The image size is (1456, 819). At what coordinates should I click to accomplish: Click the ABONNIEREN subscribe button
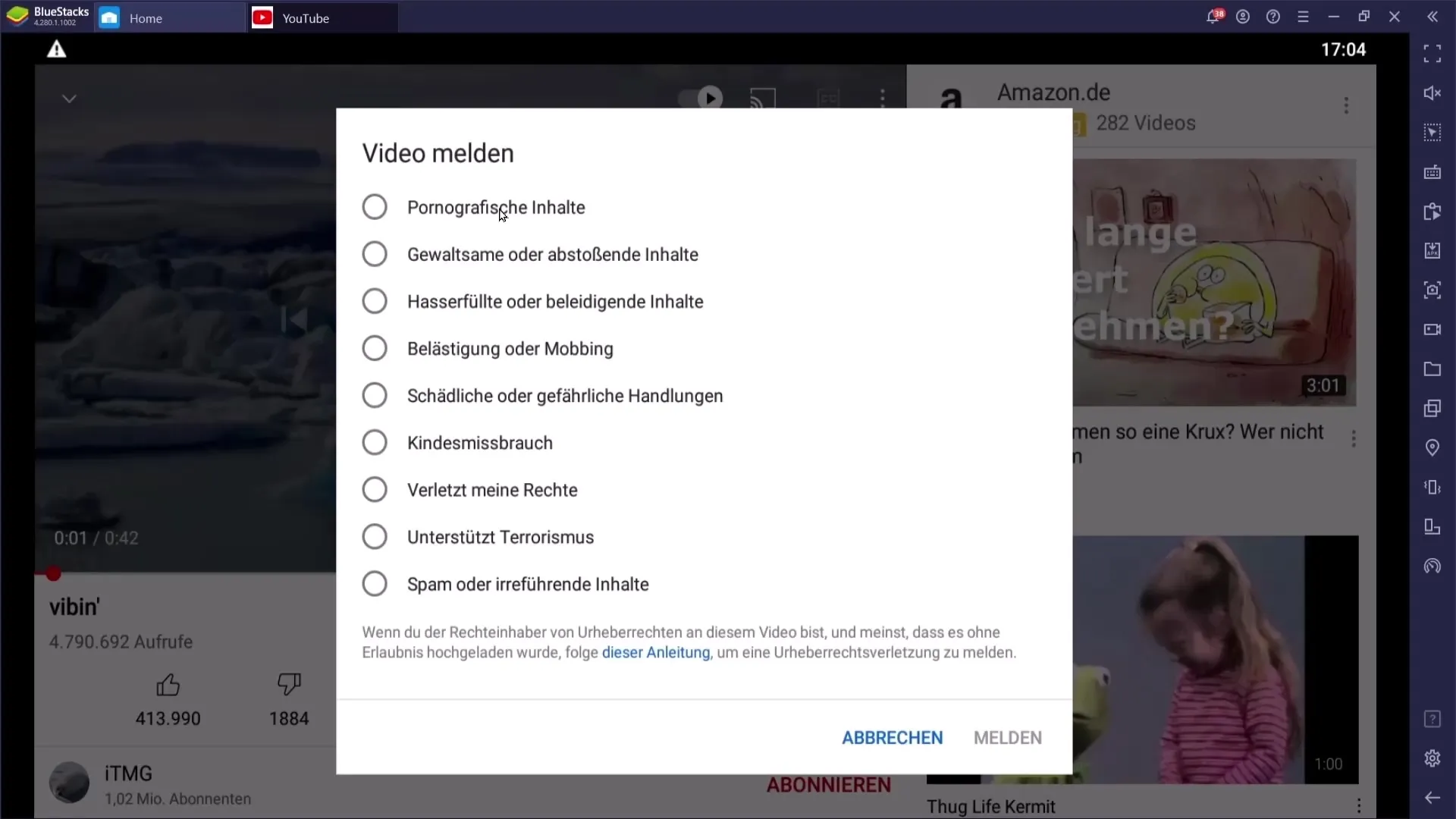click(829, 786)
